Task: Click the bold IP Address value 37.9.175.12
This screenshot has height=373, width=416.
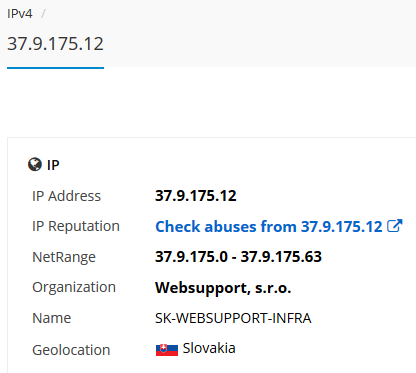Action: [196, 196]
